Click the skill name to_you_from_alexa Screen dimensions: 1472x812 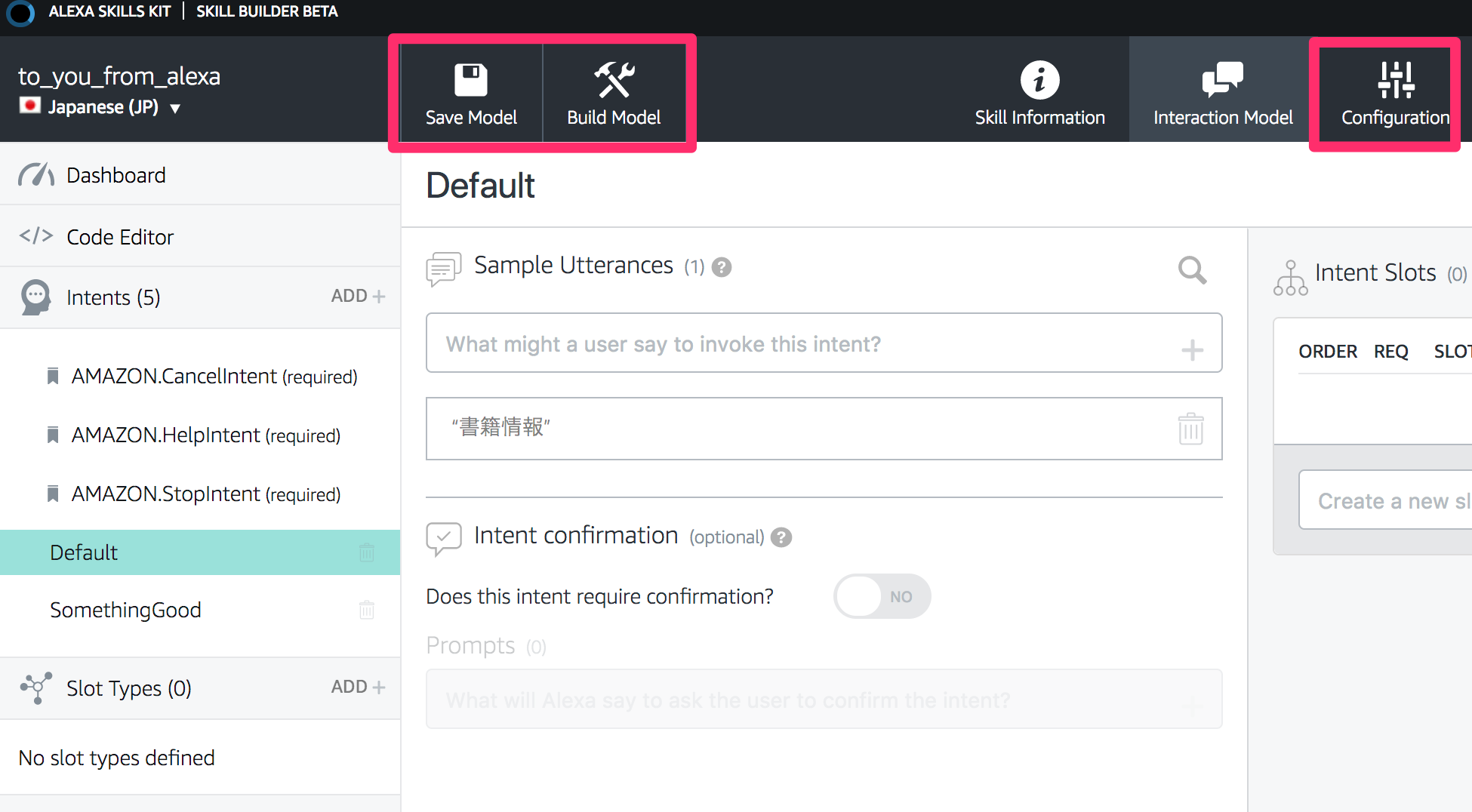[119, 76]
